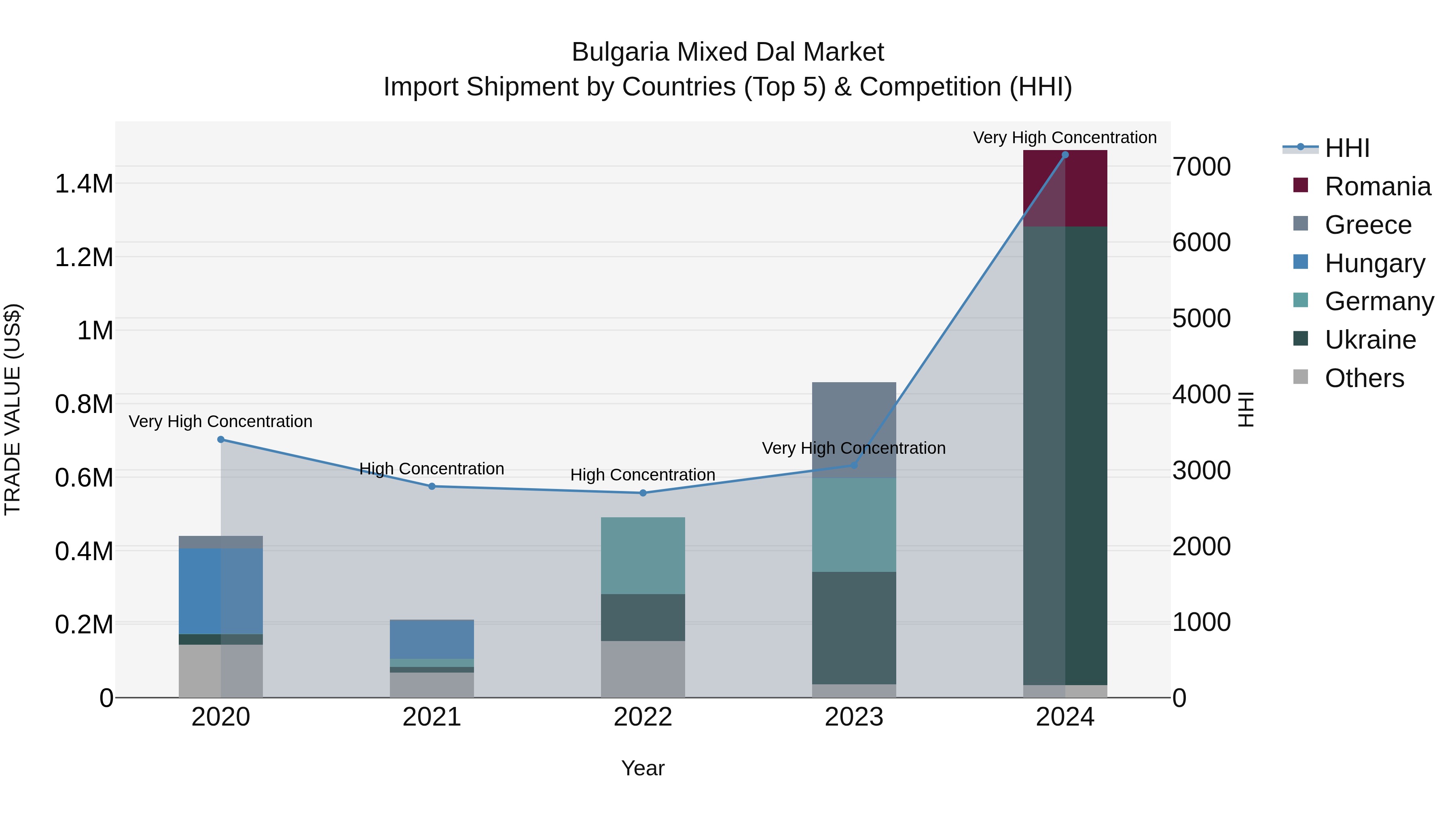This screenshot has width=1456, height=819.
Task: Click the Germany teal legend swatch
Action: point(1301,300)
